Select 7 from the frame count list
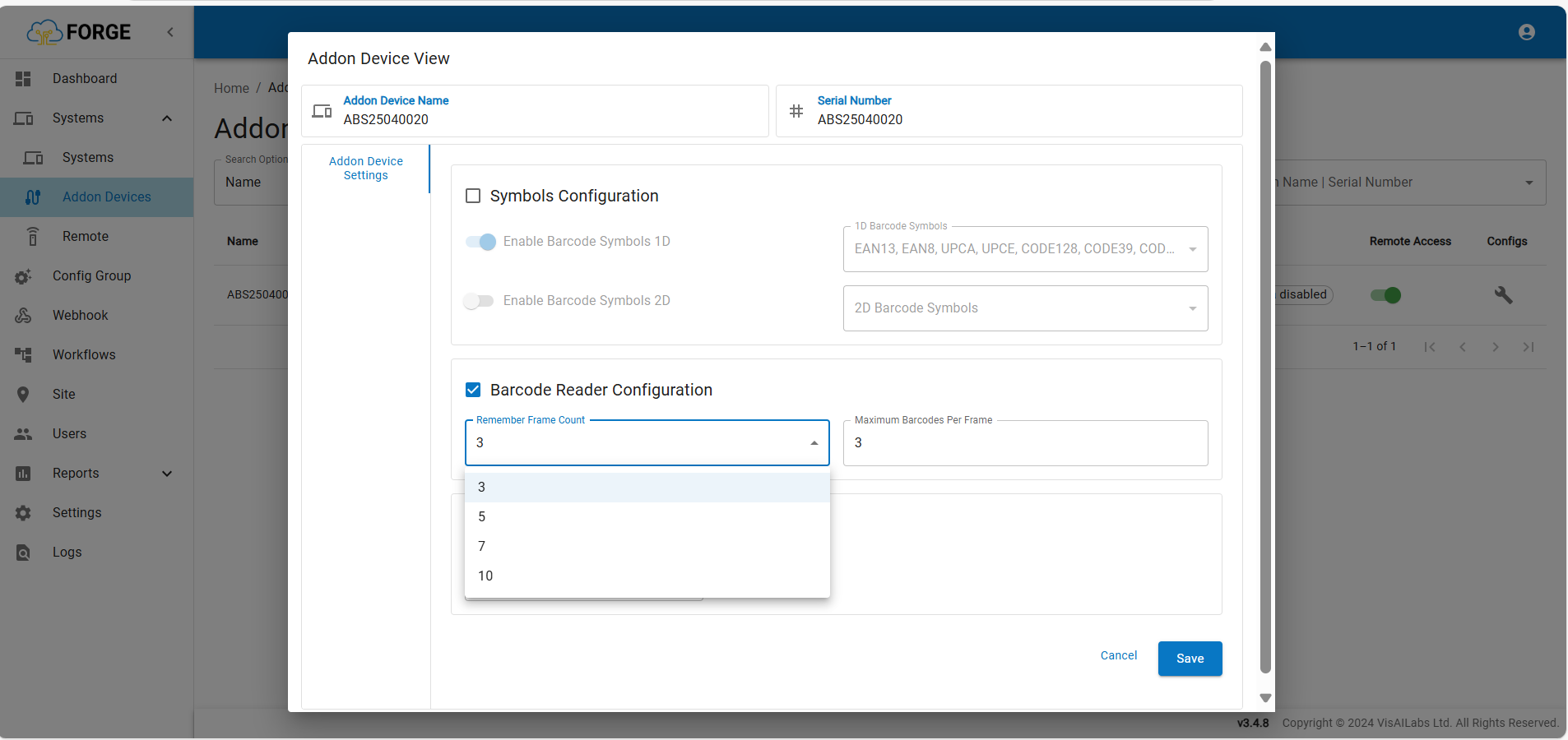The image size is (1568, 740). pos(482,547)
